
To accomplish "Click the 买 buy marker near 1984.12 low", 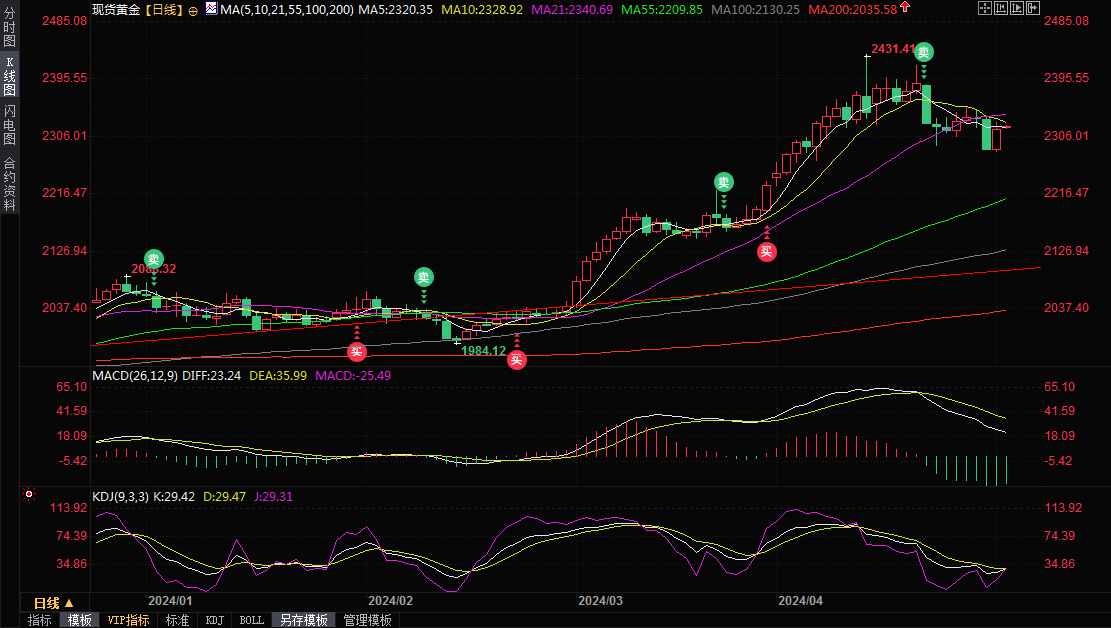I will tap(516, 360).
